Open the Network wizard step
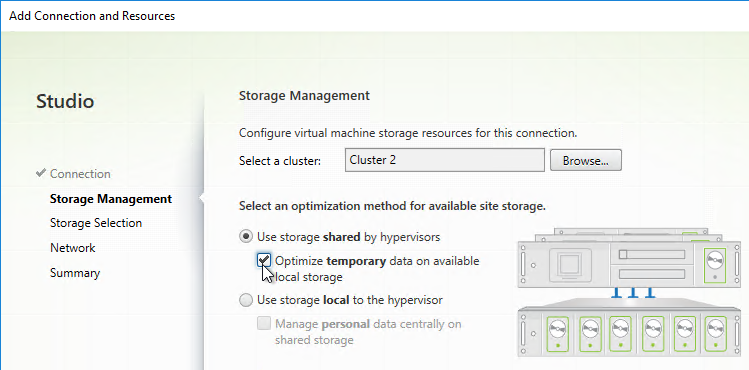Screen dimensions: 749x370 pyautogui.click(x=73, y=248)
